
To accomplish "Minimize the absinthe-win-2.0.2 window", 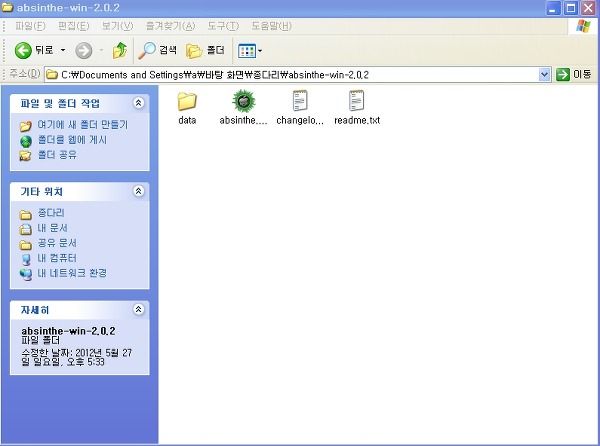I will [x=553, y=8].
